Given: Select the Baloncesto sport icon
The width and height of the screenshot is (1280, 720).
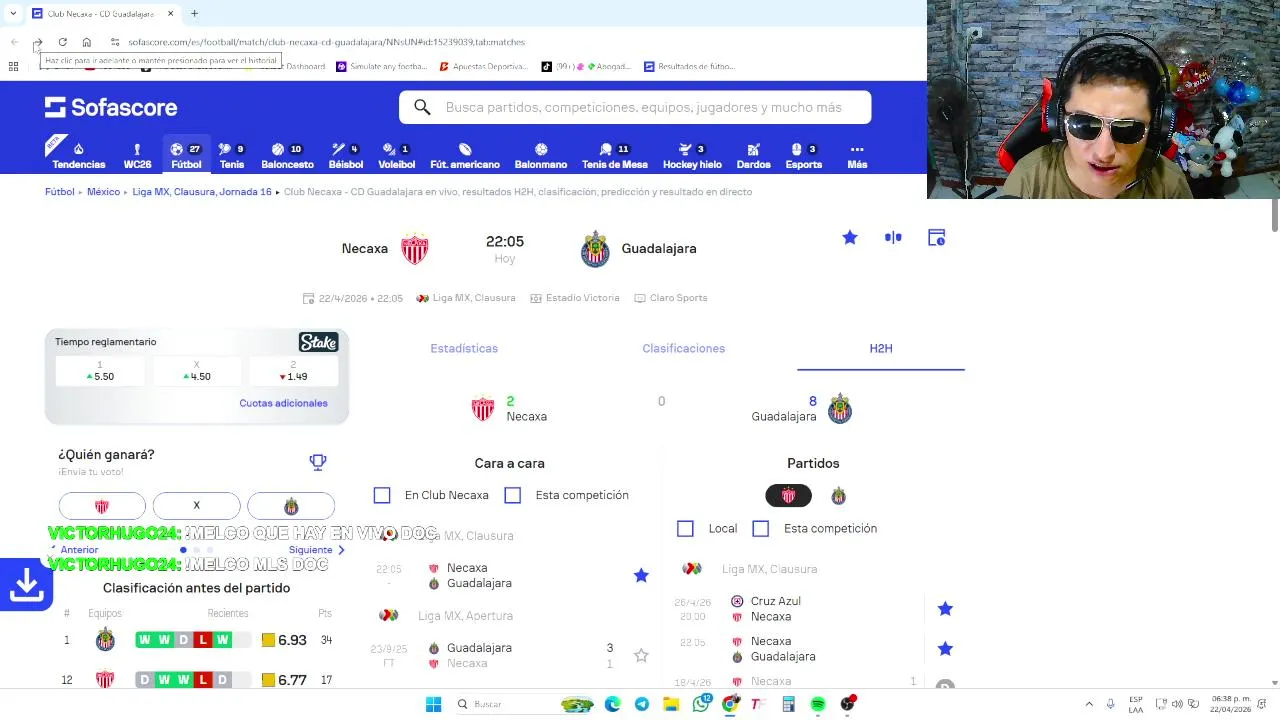Looking at the screenshot, I should (x=287, y=156).
